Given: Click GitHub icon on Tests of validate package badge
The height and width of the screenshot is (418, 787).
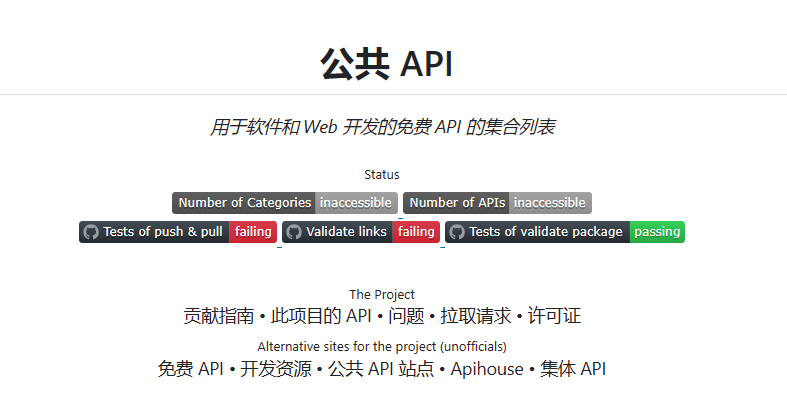Looking at the screenshot, I should coord(457,232).
